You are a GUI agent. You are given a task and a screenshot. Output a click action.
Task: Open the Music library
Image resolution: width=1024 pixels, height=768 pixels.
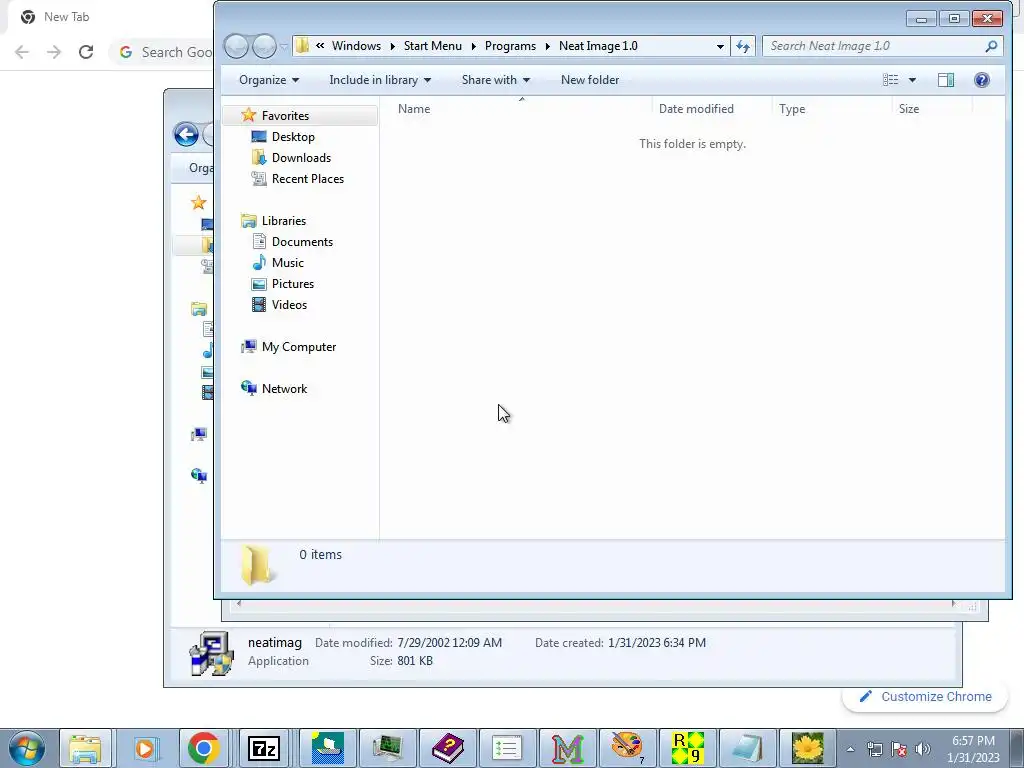pyautogui.click(x=287, y=263)
